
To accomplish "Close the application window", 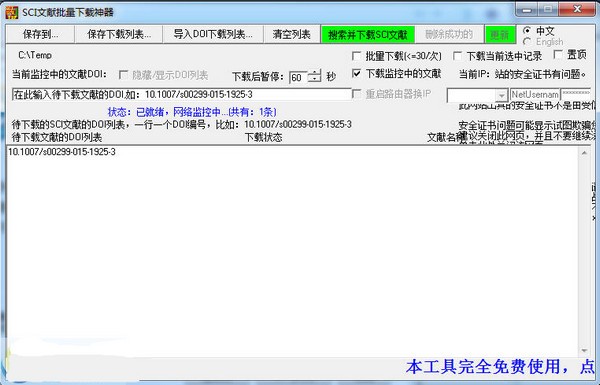I will point(577,9).
